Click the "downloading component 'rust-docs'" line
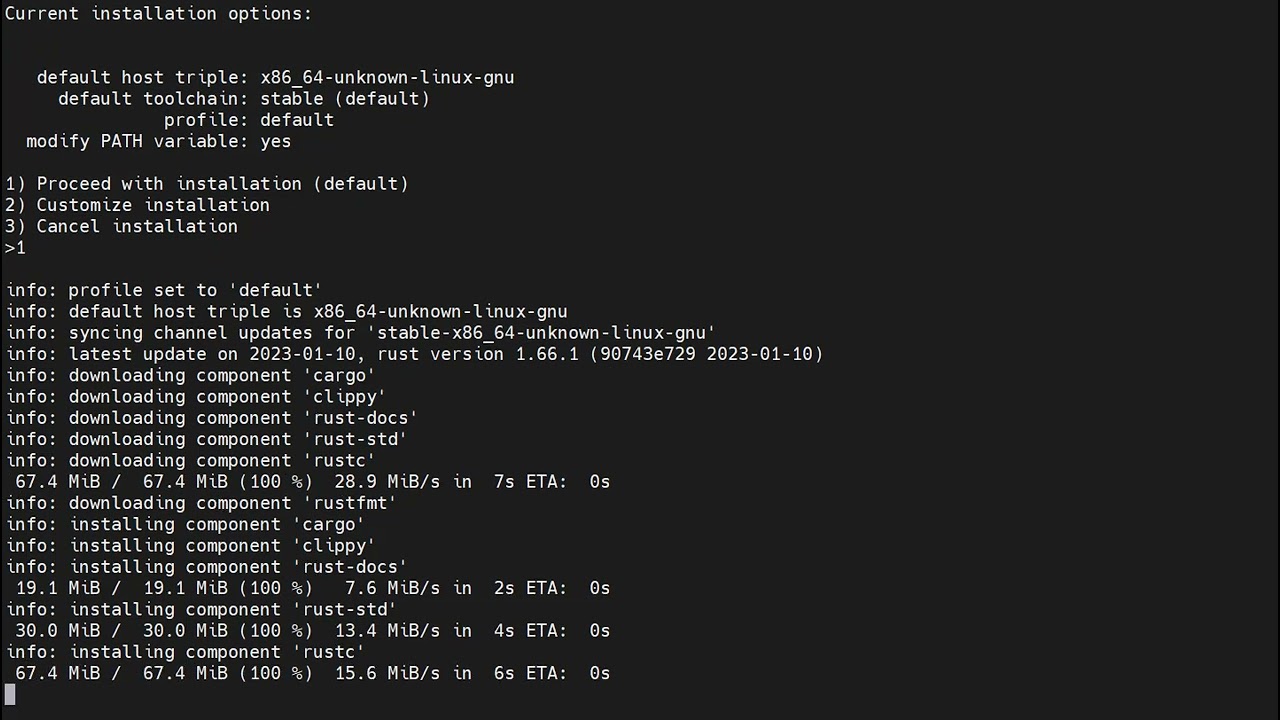1280x720 pixels. [211, 418]
